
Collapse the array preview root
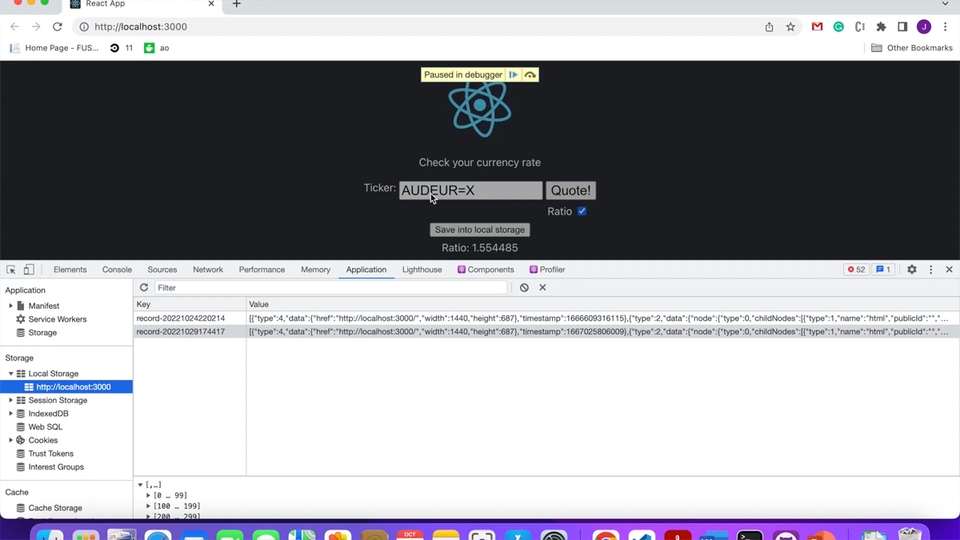tap(140, 485)
